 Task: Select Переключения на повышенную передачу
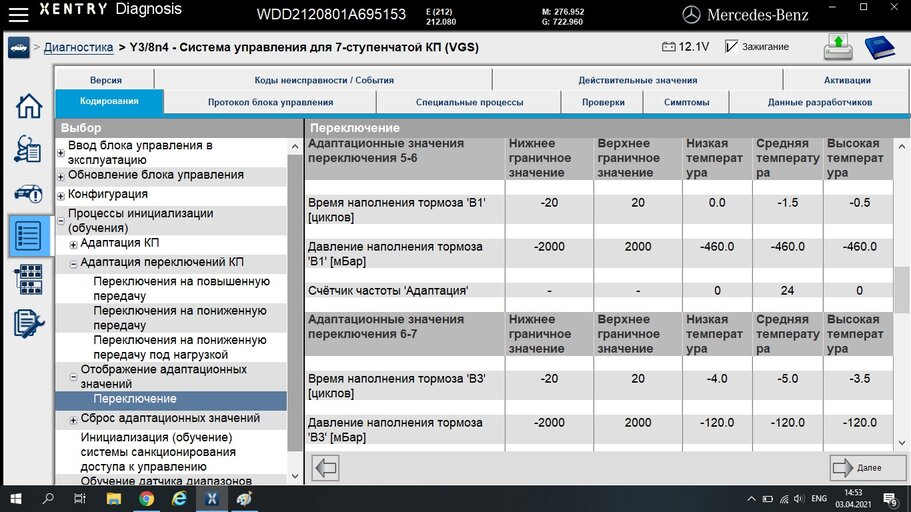[181, 288]
